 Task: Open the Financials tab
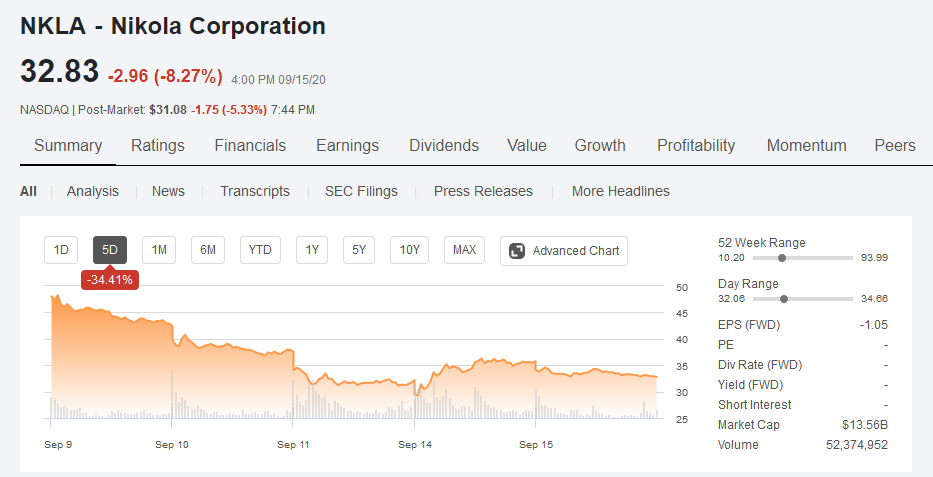tap(250, 146)
